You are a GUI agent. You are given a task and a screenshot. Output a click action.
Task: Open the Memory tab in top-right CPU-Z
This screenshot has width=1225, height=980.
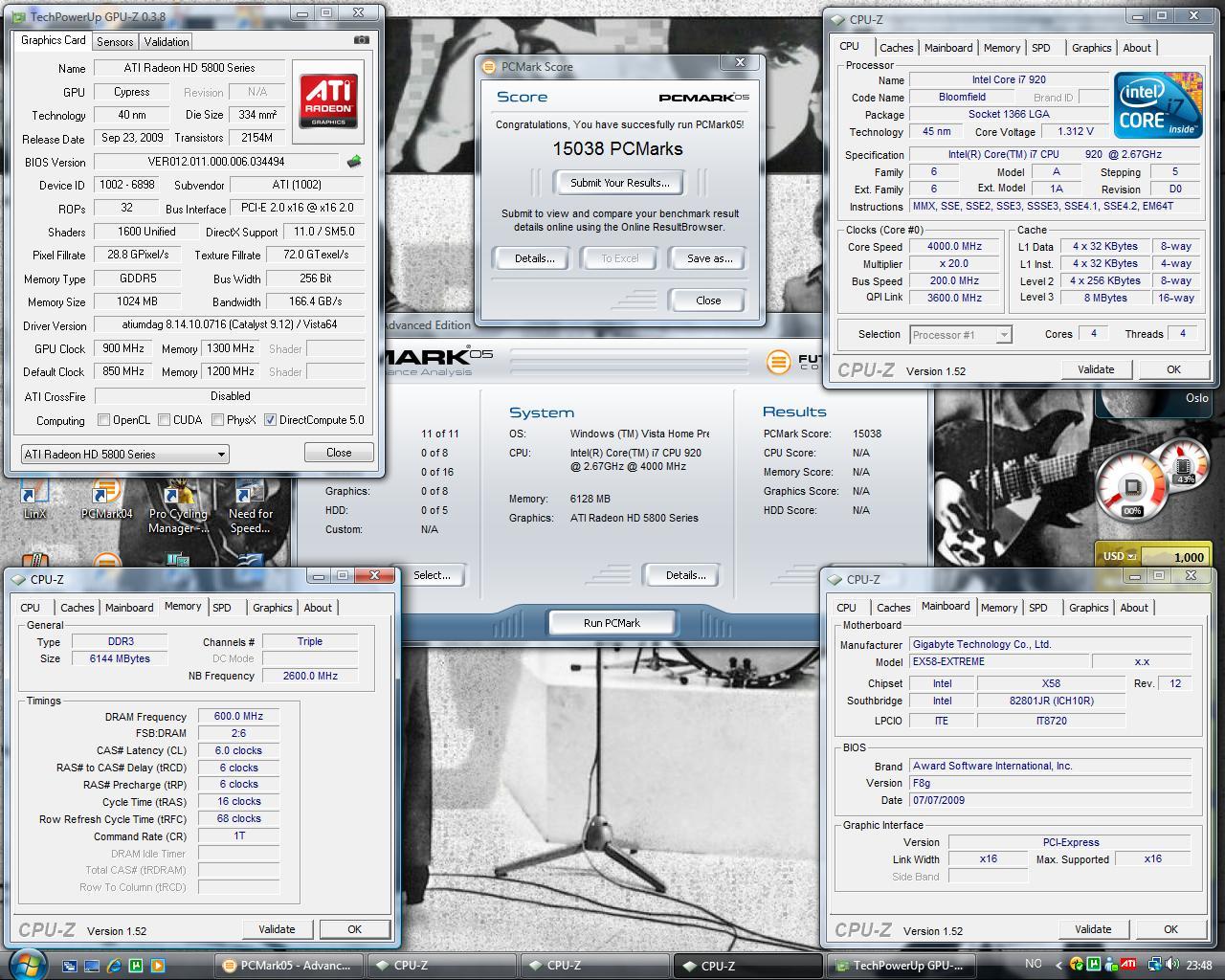1001,48
